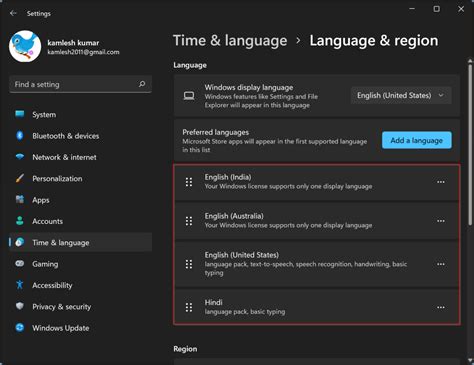Maximize the Settings window
This screenshot has height=365, width=474.
(x=436, y=9)
